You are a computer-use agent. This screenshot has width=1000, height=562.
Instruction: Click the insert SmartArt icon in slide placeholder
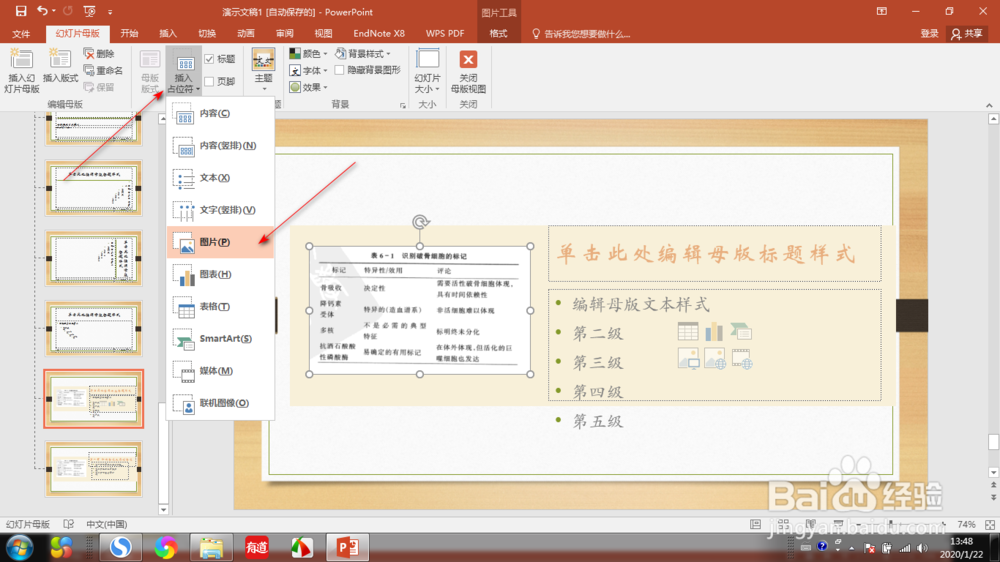(x=741, y=331)
